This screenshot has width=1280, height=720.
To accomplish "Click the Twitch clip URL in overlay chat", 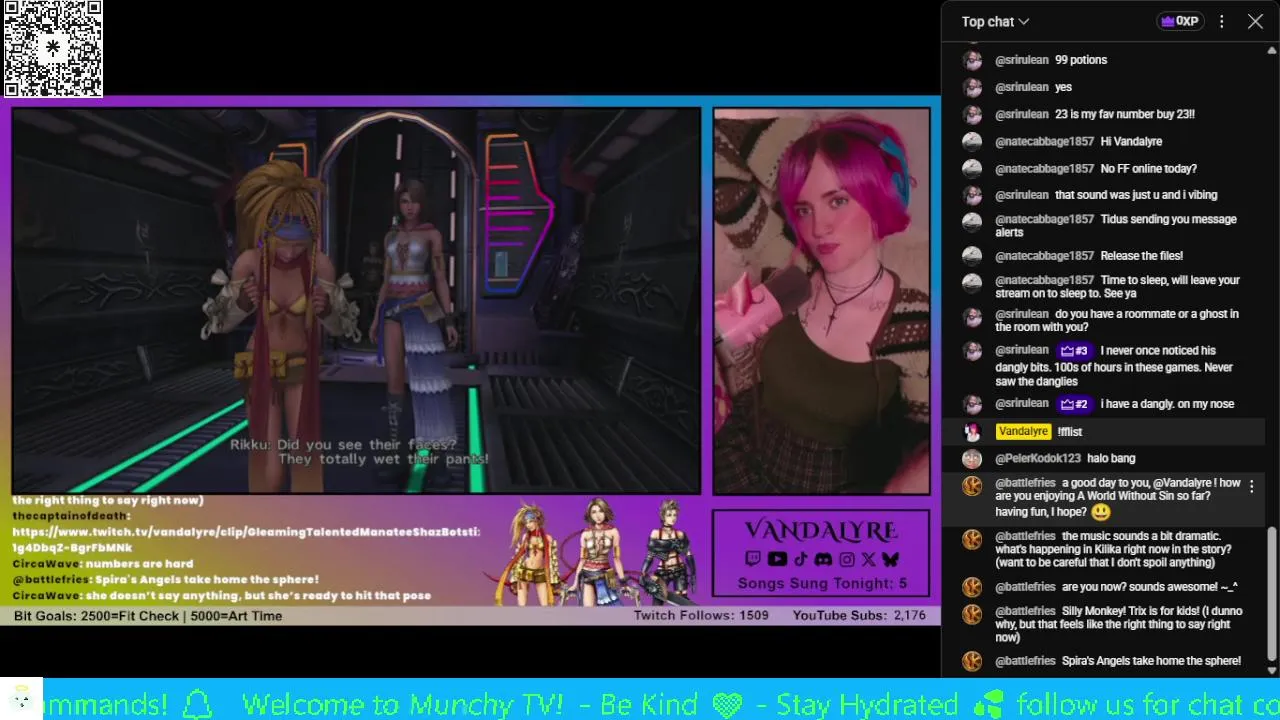I will (246, 539).
